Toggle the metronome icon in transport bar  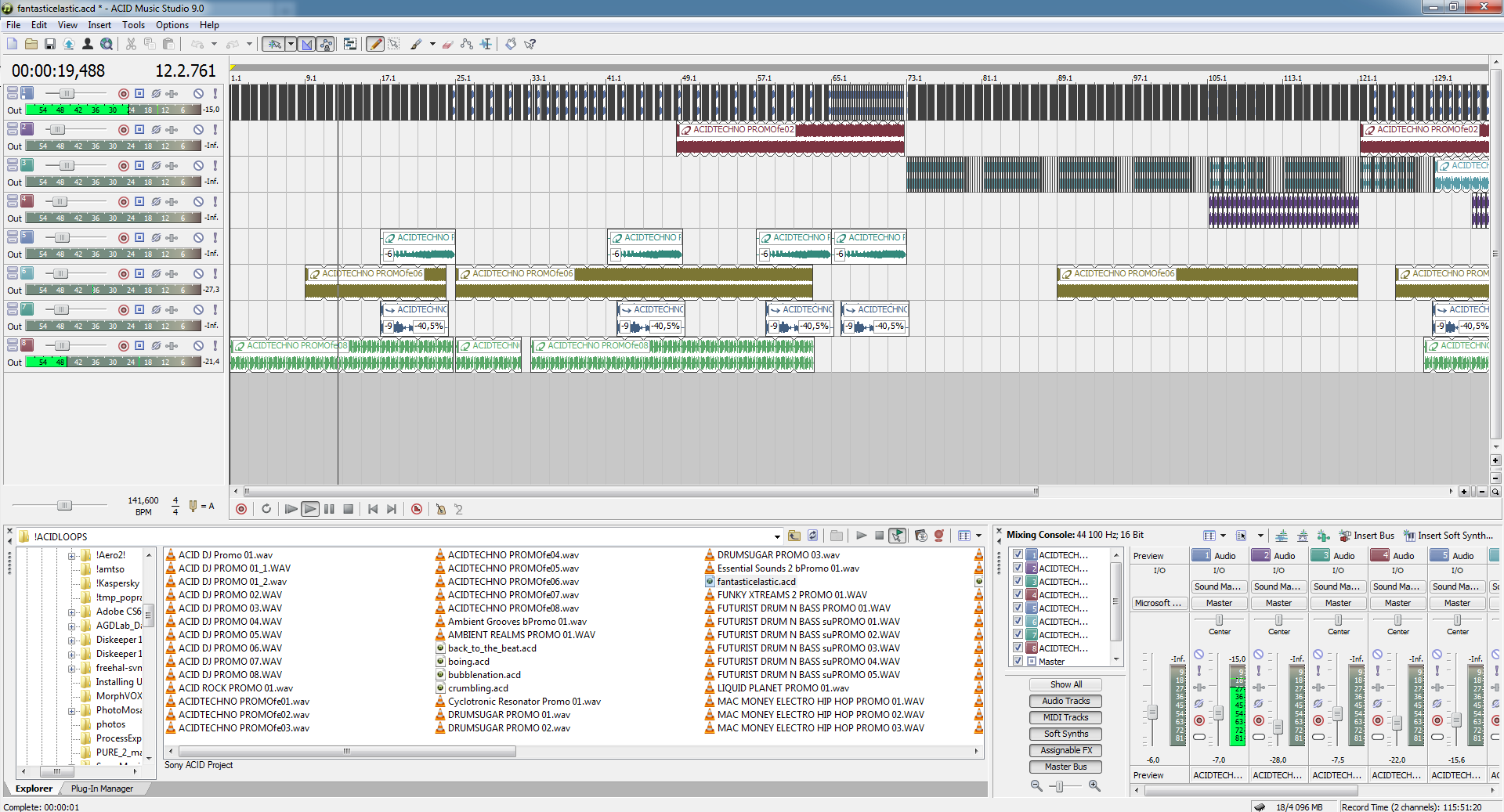[x=441, y=509]
